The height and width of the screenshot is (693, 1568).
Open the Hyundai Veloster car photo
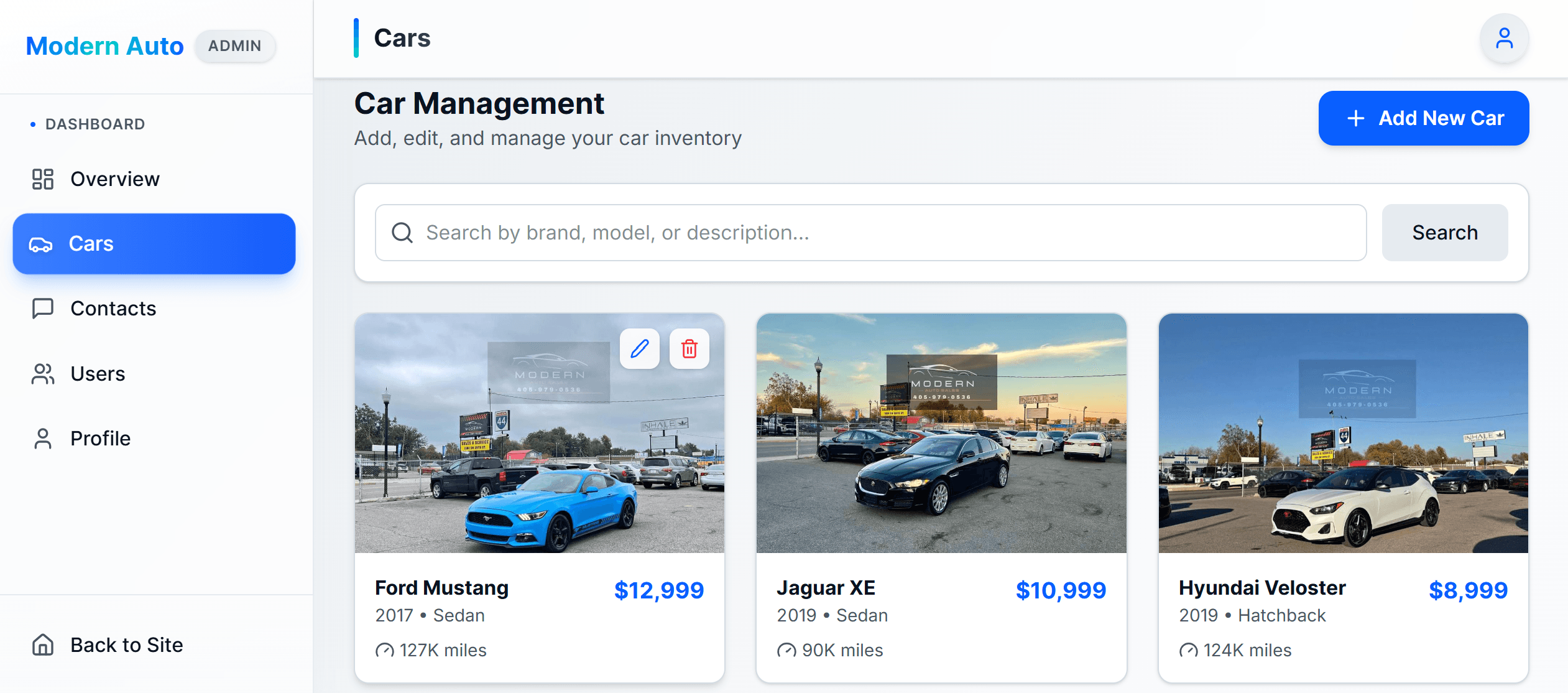(1344, 433)
